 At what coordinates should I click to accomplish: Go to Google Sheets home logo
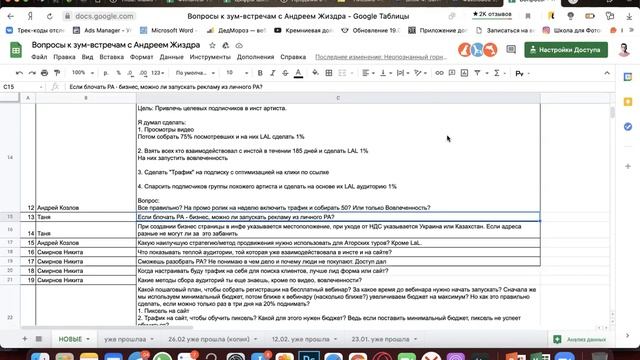click(x=16, y=50)
